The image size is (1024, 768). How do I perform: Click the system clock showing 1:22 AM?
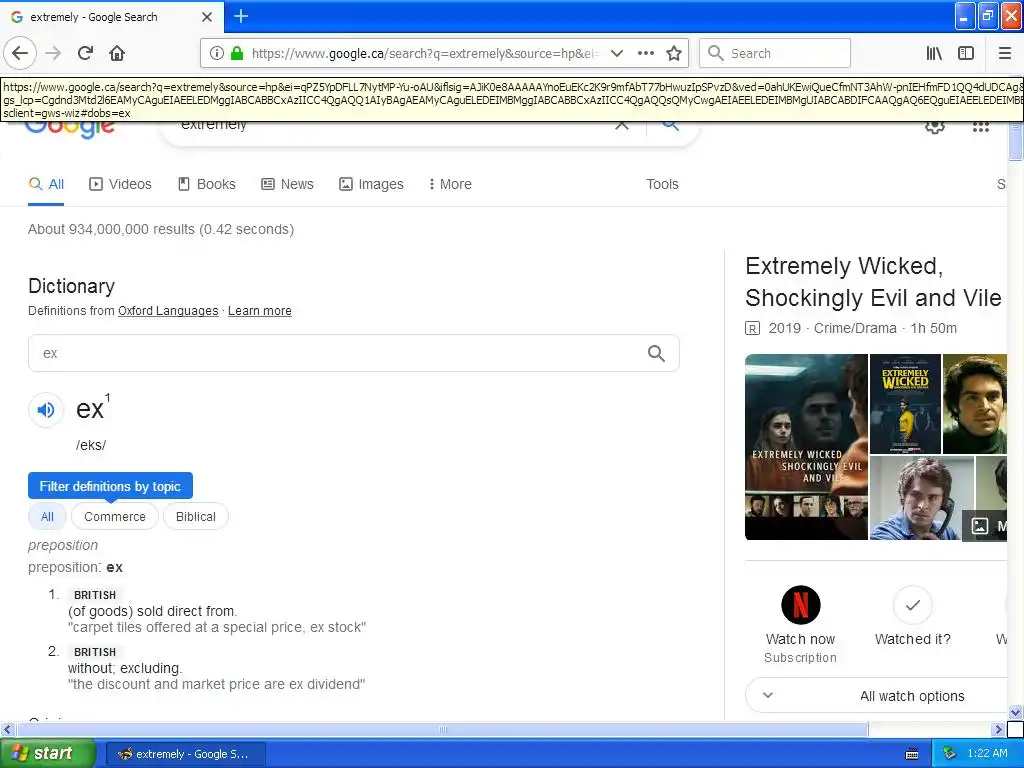pos(987,753)
